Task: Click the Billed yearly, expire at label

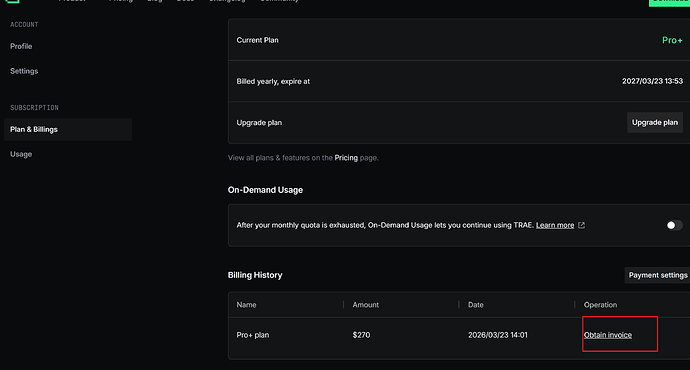Action: [x=273, y=81]
